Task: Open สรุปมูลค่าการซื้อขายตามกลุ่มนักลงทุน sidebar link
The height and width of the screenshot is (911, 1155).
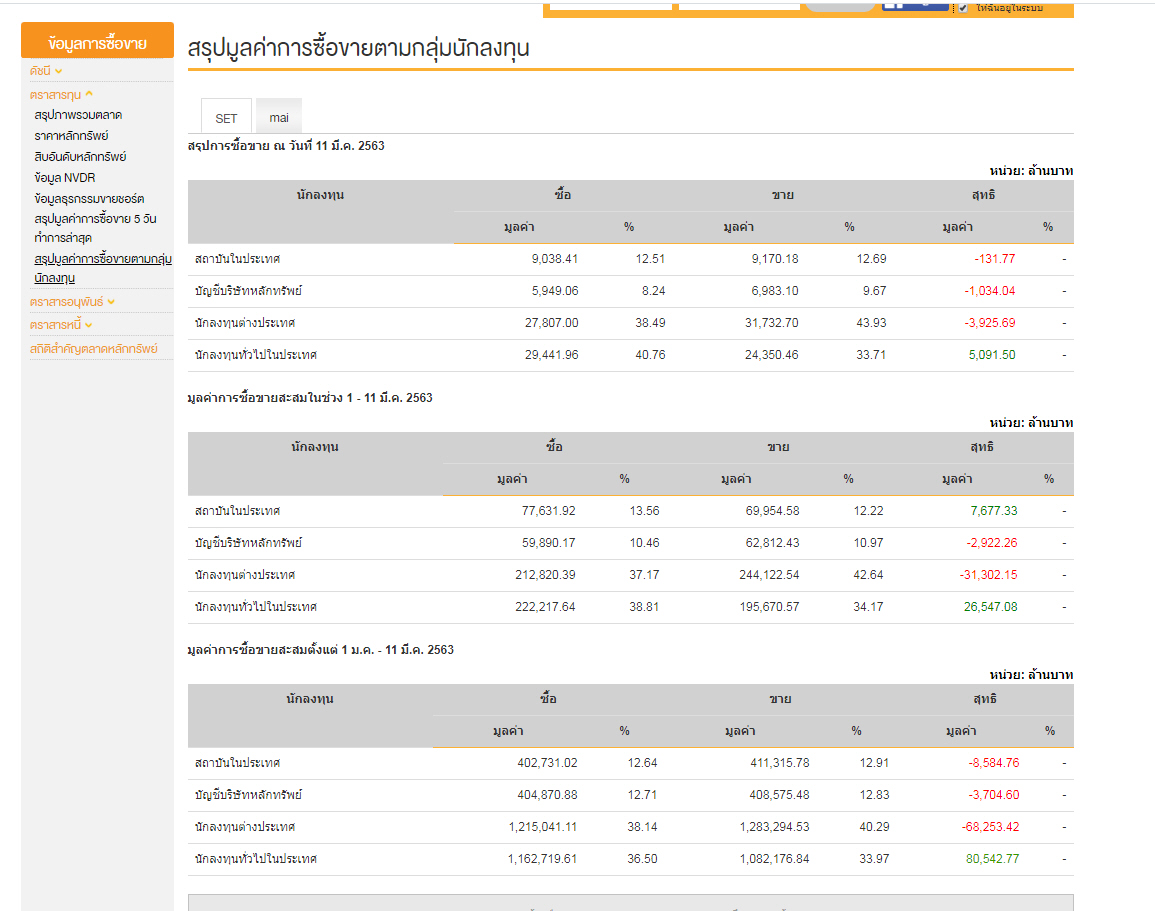Action: (103, 268)
